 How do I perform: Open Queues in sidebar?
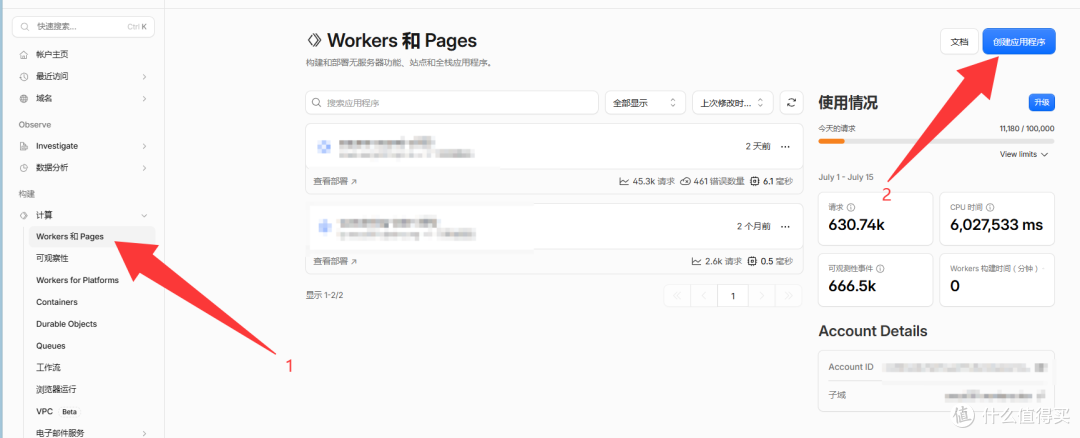pyautogui.click(x=50, y=346)
